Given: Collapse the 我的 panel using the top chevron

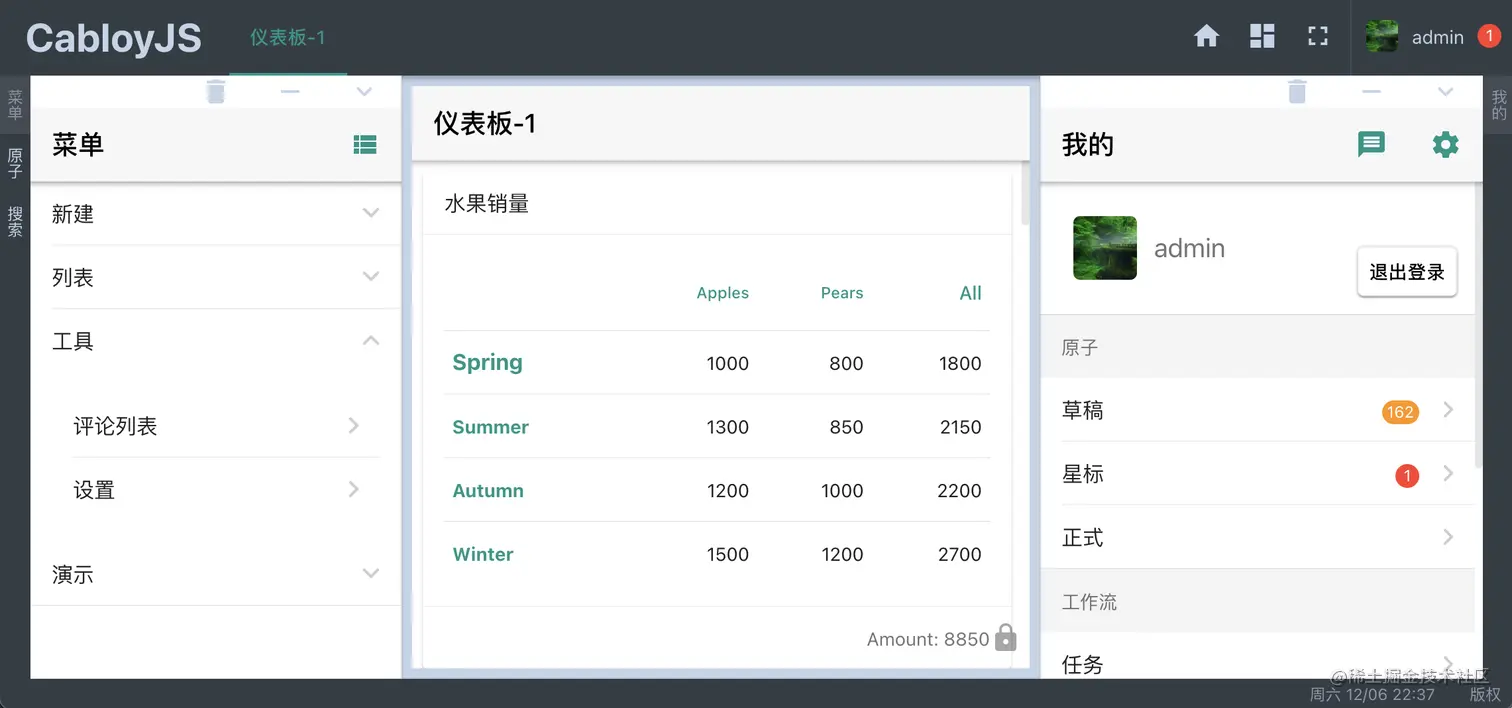Looking at the screenshot, I should click(1445, 92).
